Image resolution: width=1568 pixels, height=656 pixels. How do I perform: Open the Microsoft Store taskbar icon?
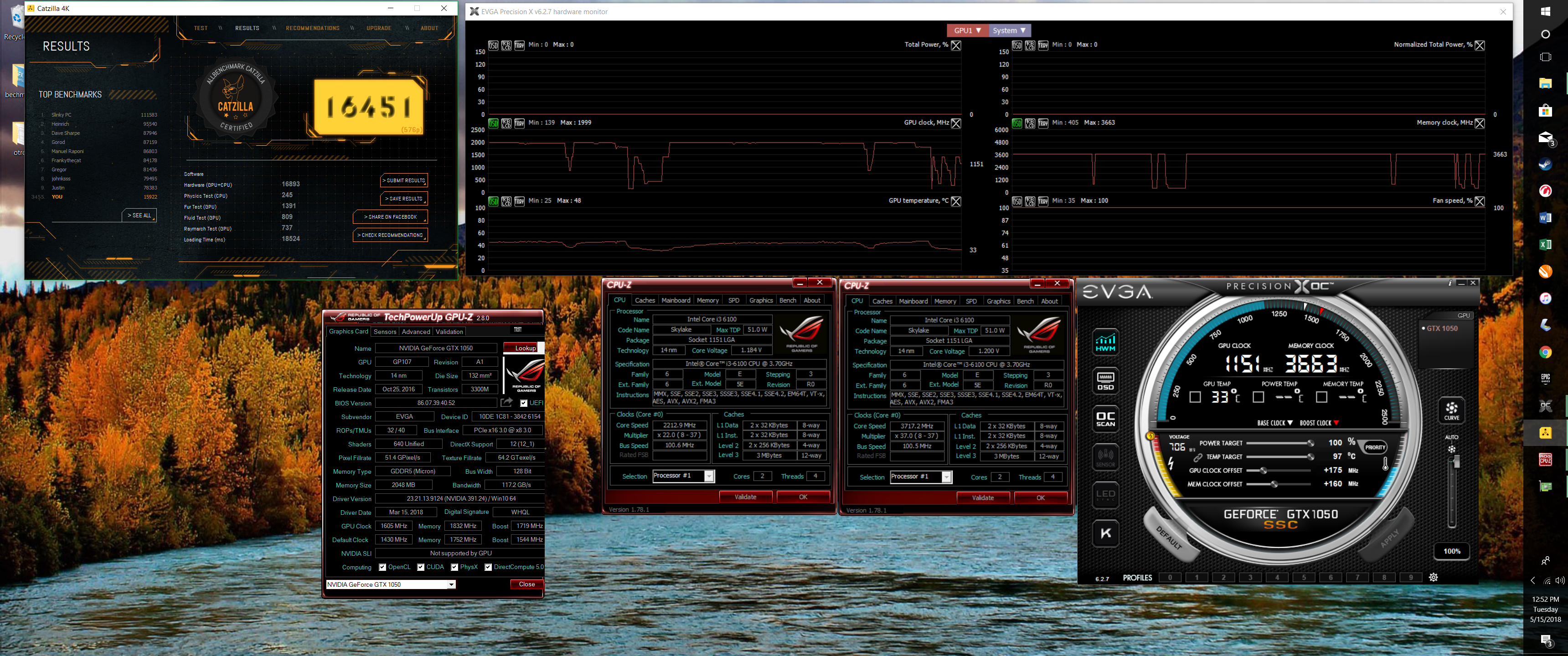coord(1545,110)
